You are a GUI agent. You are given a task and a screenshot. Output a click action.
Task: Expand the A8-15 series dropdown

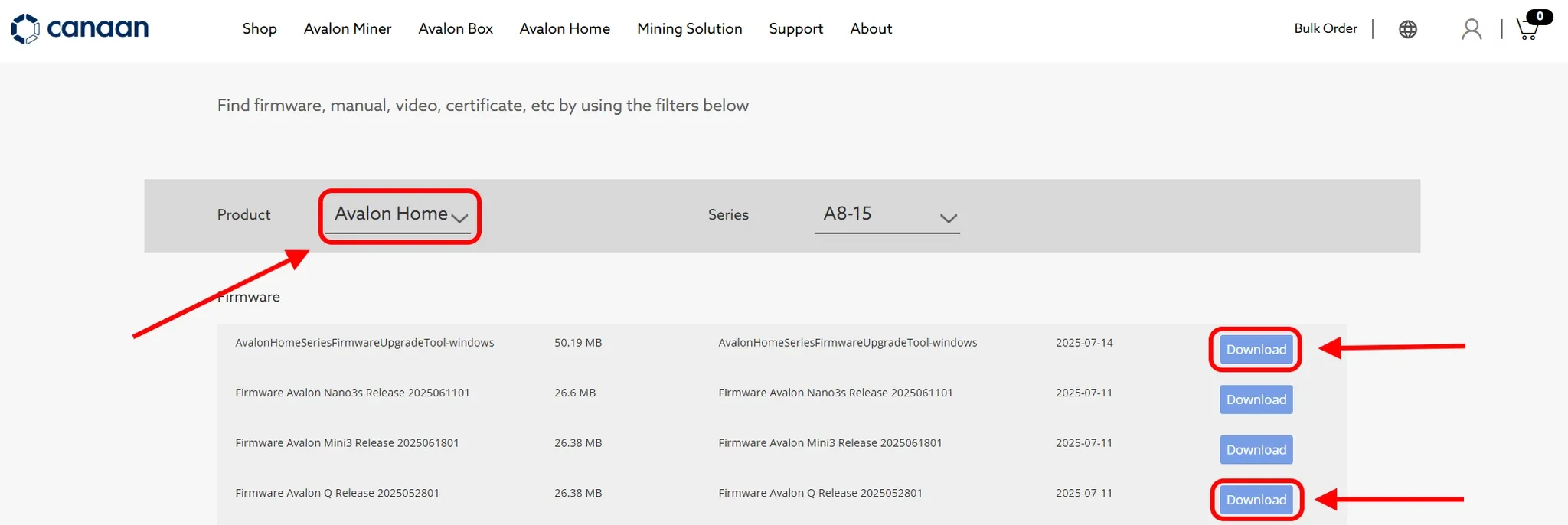[887, 215]
